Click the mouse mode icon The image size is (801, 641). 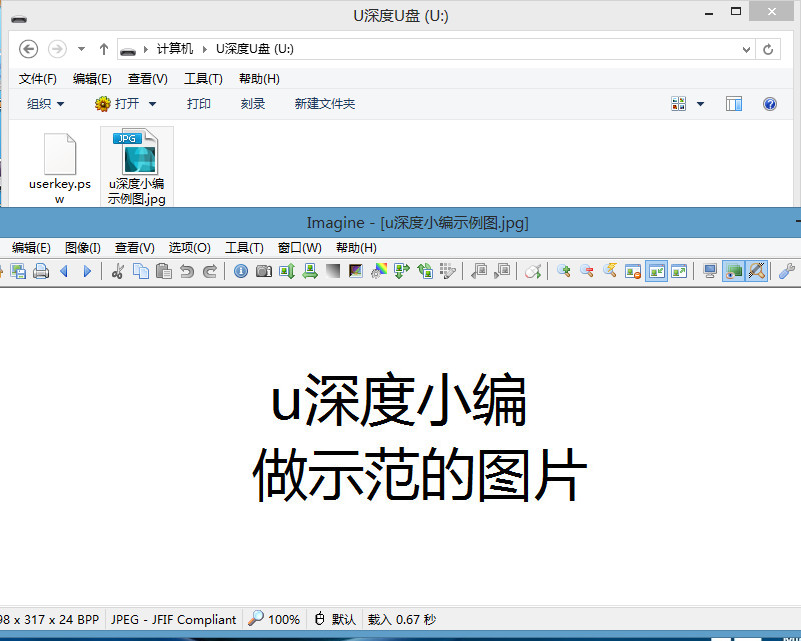coord(532,271)
